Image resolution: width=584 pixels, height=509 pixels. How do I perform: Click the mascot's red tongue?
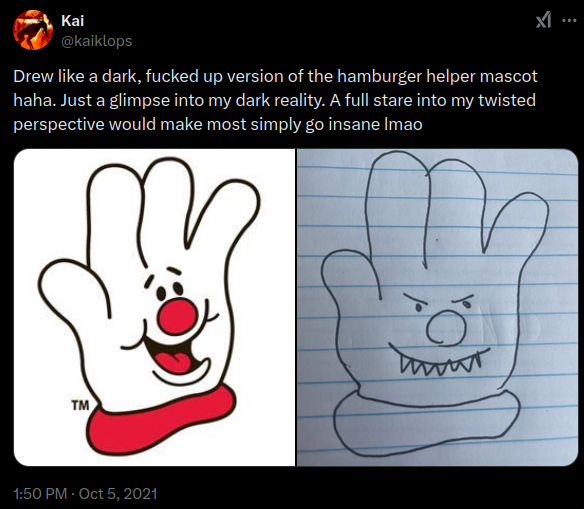tap(173, 363)
